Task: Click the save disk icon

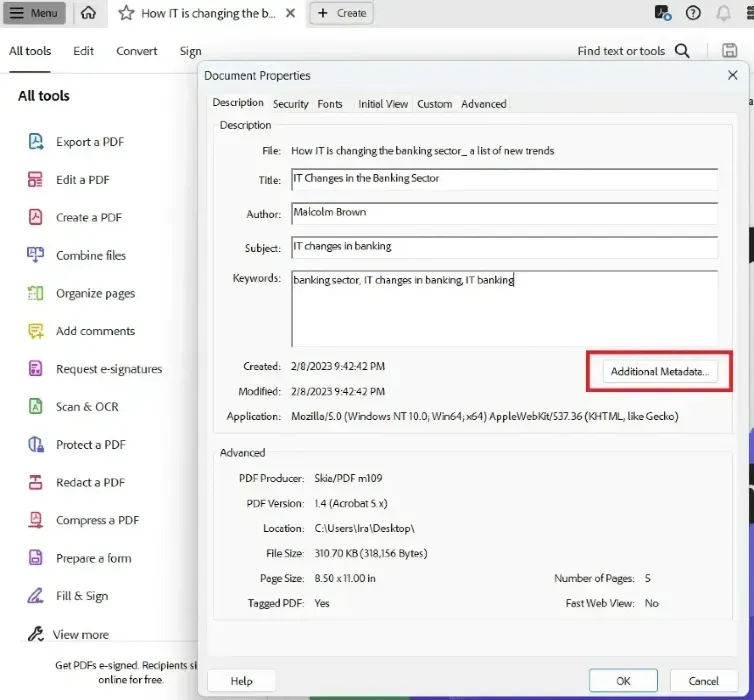Action: [x=729, y=50]
